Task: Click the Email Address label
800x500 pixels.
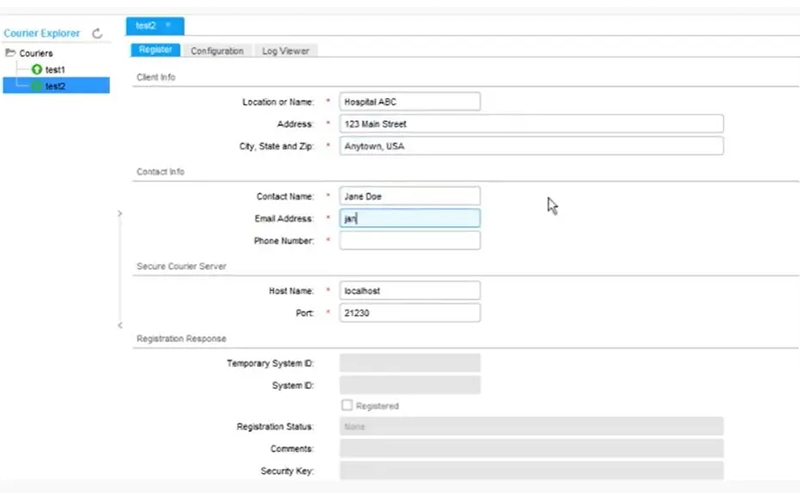Action: [284, 218]
